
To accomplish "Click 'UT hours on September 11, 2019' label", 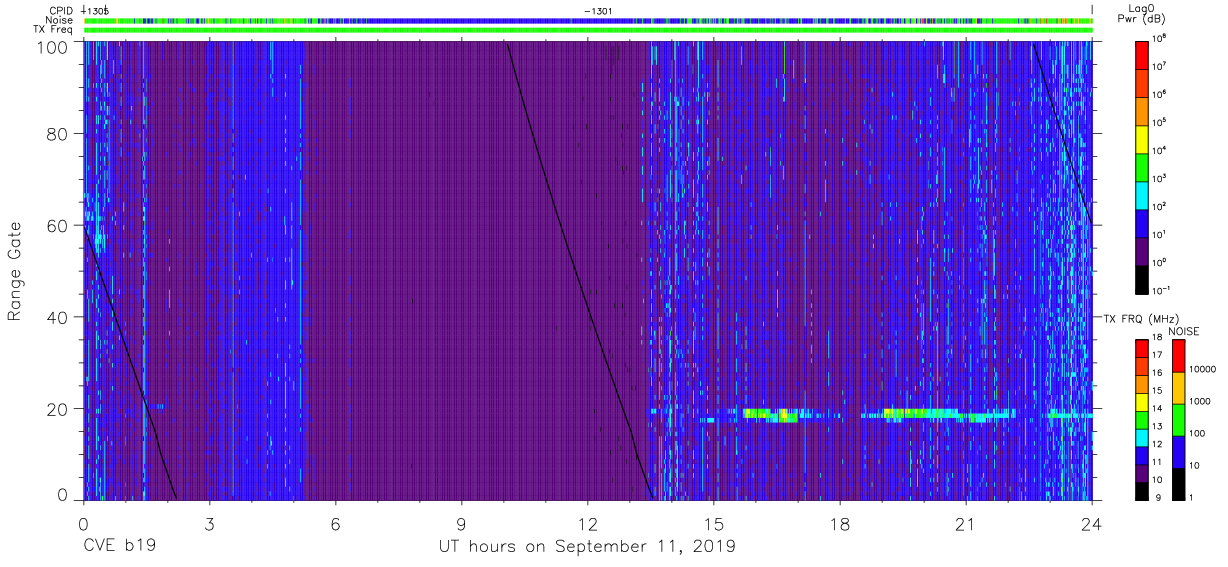I will point(587,546).
